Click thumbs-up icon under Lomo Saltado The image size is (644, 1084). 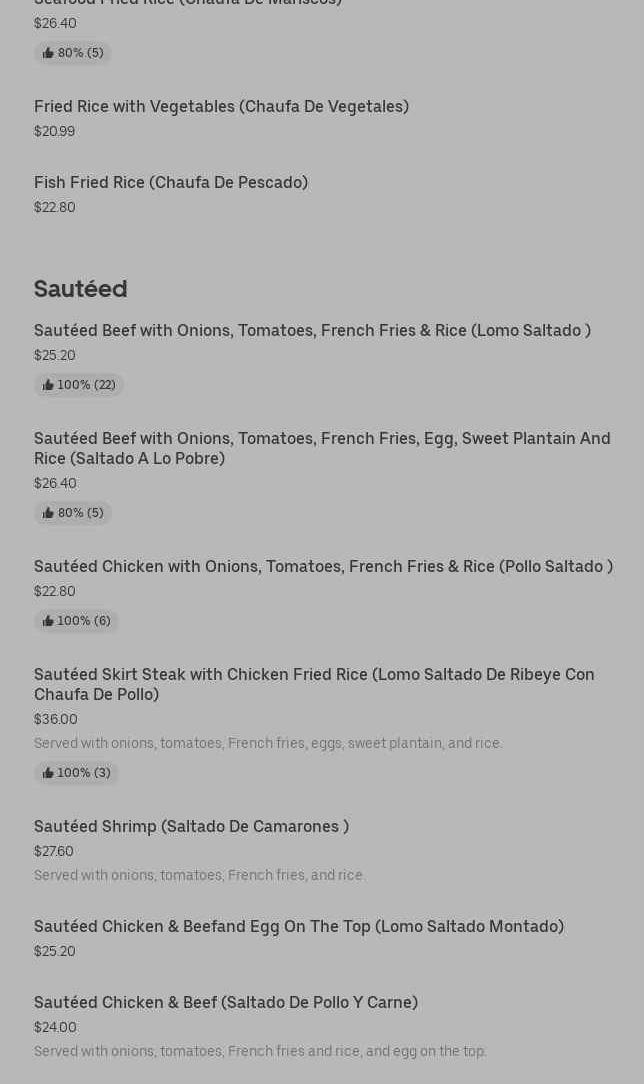48,385
